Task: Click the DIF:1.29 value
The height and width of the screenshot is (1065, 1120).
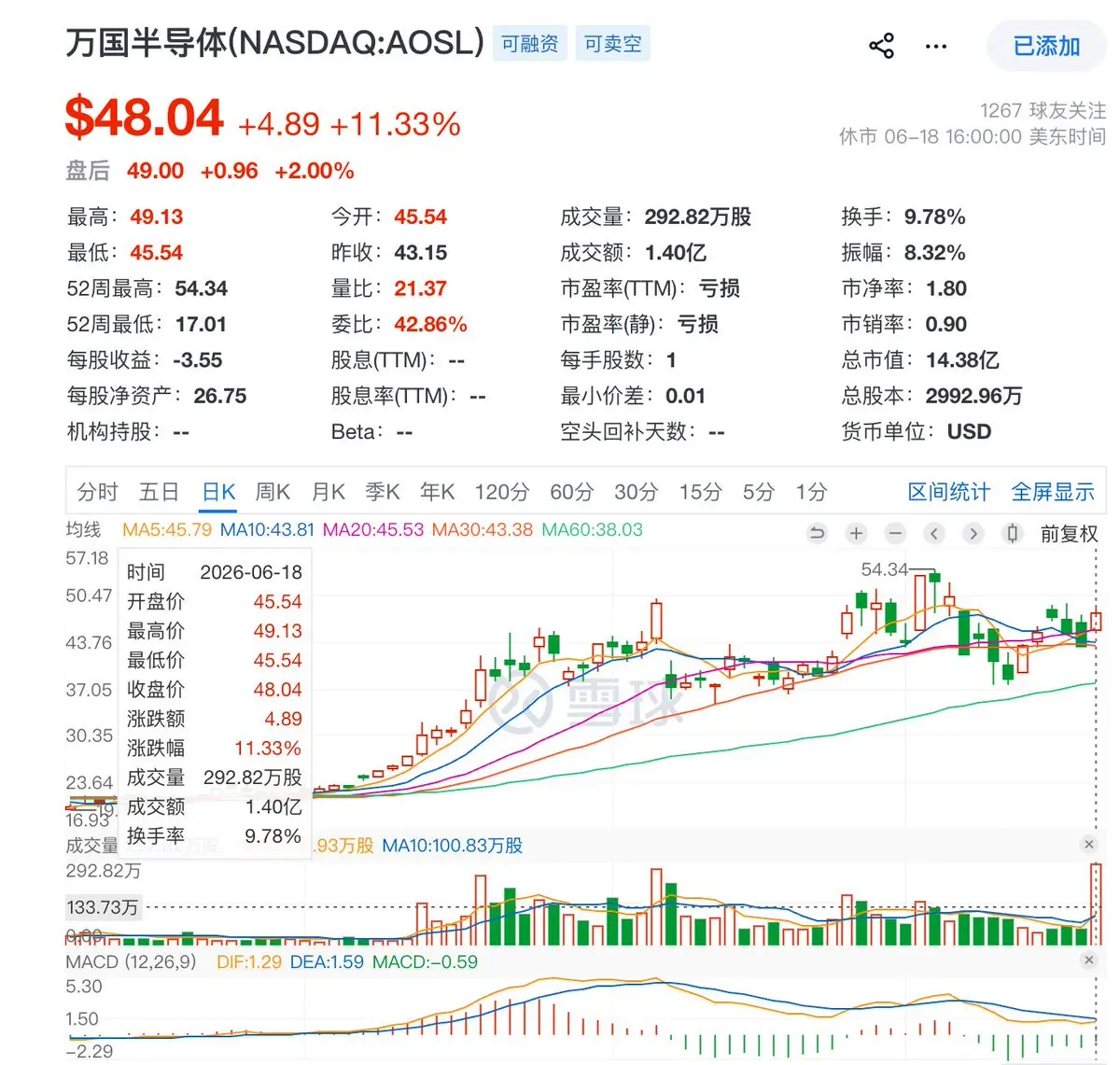Action: click(x=249, y=961)
